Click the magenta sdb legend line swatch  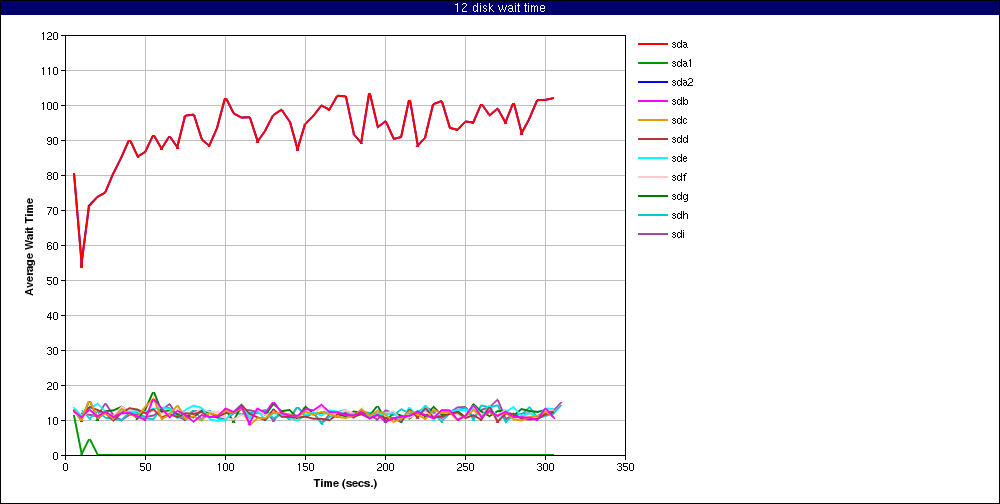(x=652, y=101)
